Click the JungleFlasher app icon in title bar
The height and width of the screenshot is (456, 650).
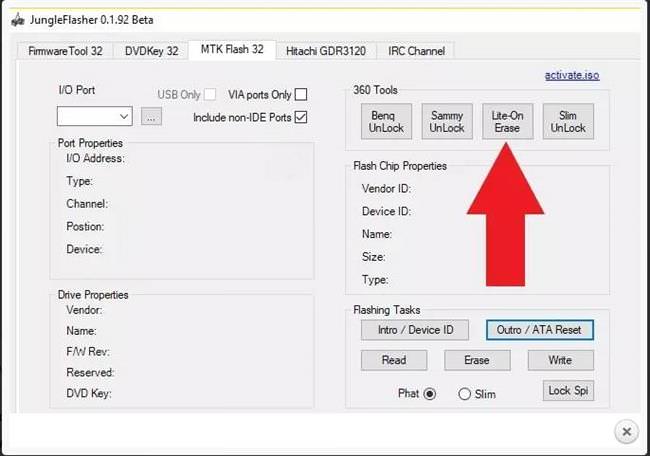point(17,20)
